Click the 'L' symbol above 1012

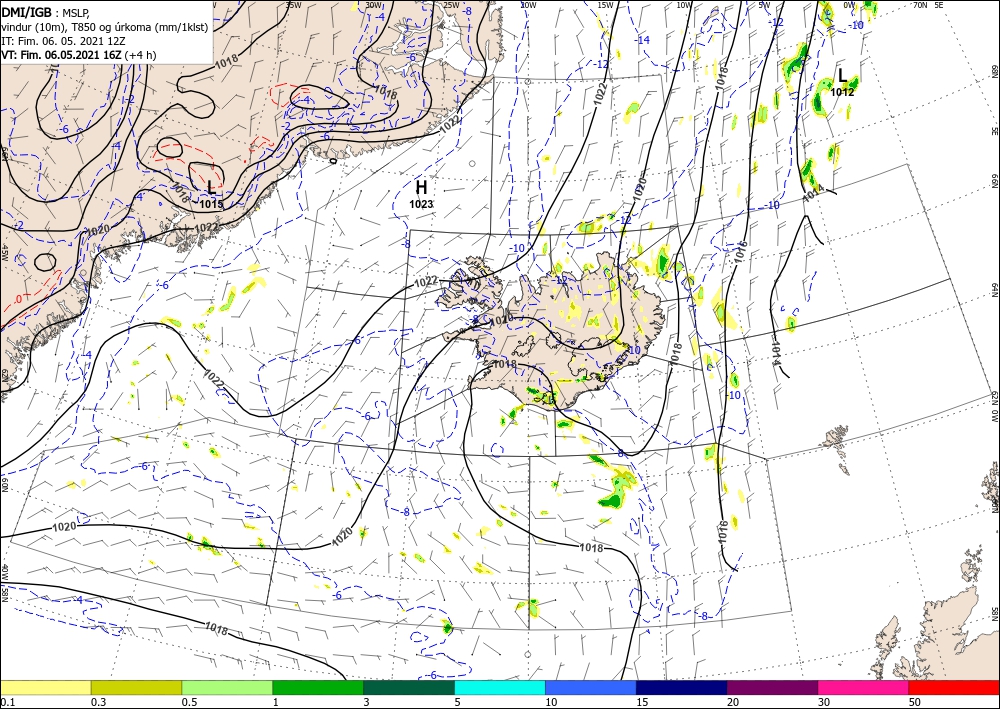(x=842, y=75)
